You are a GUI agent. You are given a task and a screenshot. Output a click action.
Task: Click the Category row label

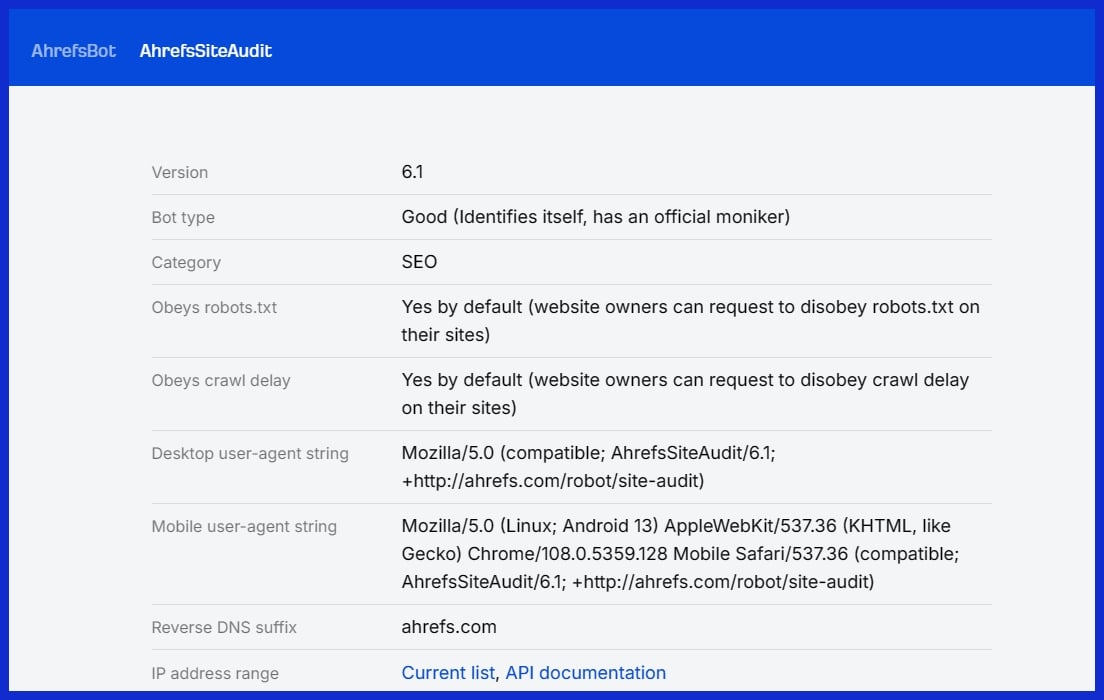(x=186, y=262)
